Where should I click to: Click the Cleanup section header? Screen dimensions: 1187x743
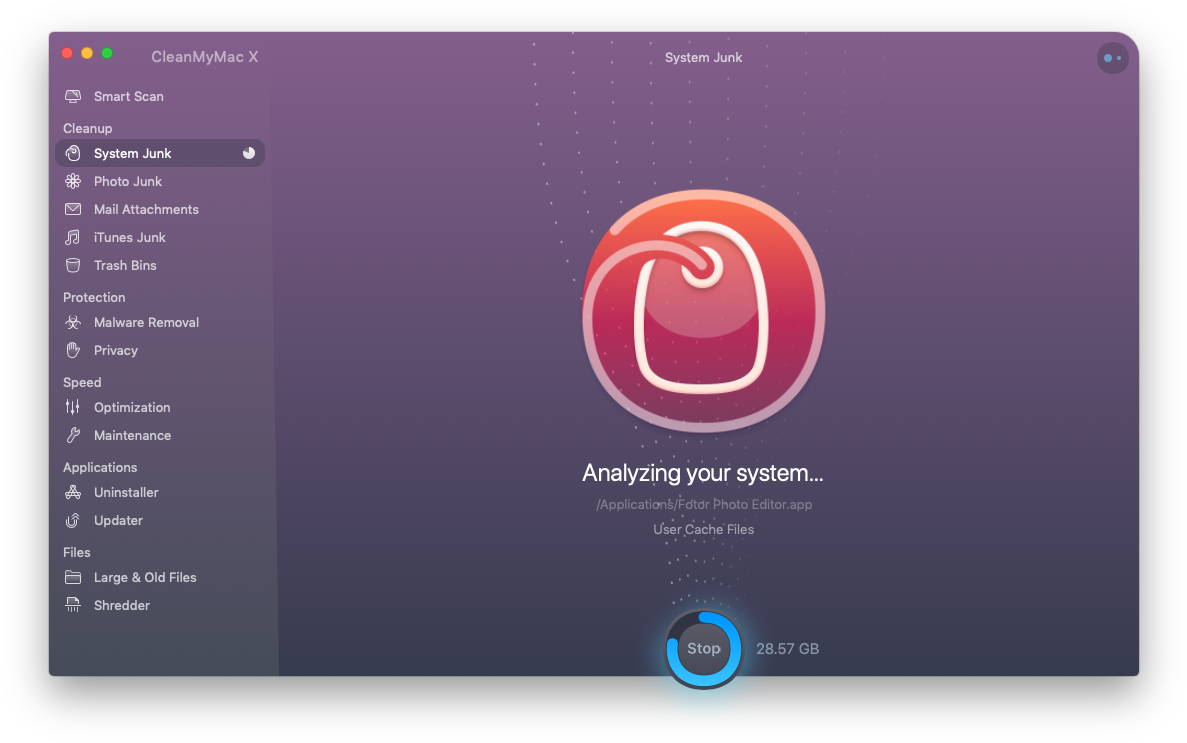click(88, 128)
